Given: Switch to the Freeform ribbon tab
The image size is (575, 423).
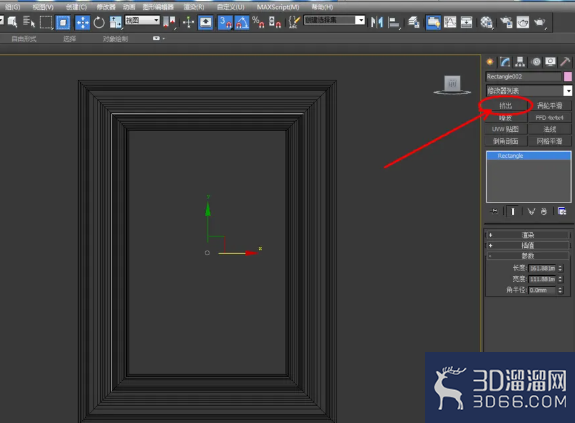Looking at the screenshot, I should point(24,39).
